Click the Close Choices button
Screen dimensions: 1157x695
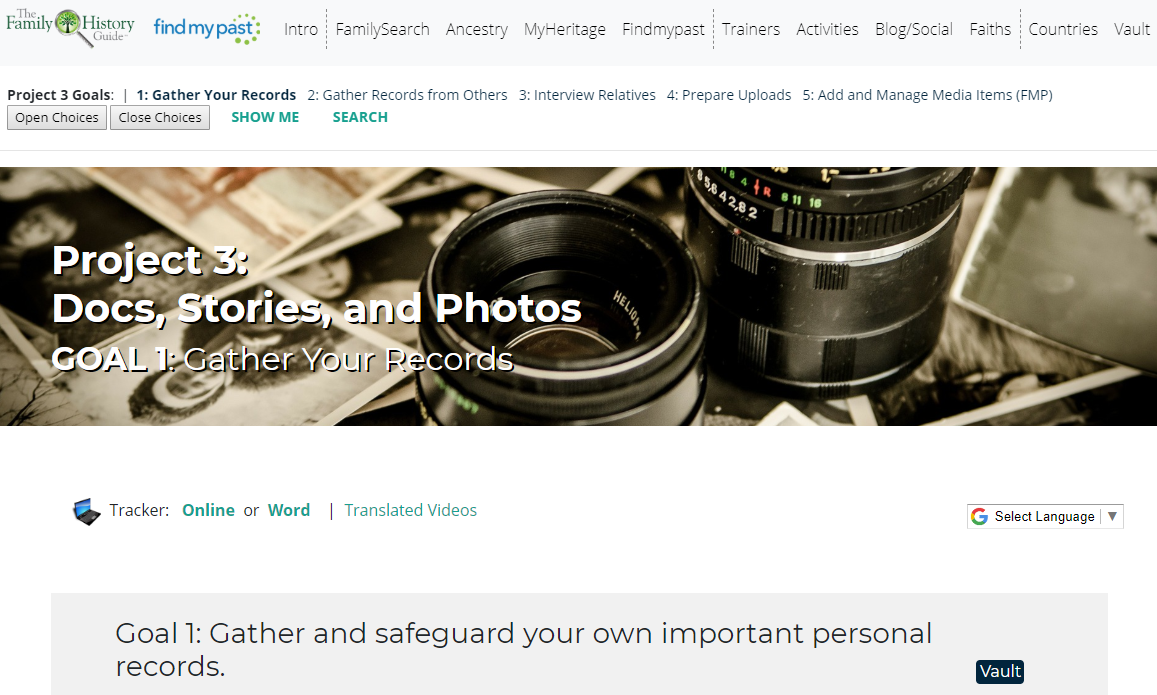point(159,117)
